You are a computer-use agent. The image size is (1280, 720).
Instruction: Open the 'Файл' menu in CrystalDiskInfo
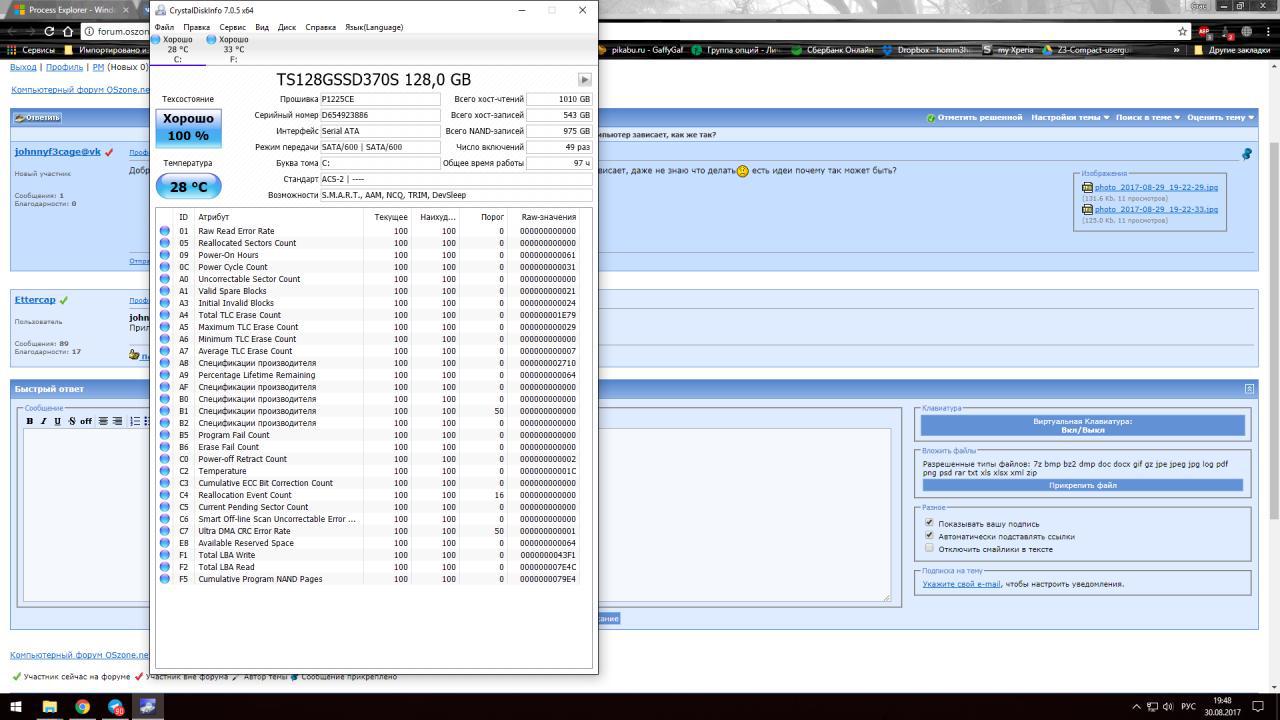click(164, 27)
